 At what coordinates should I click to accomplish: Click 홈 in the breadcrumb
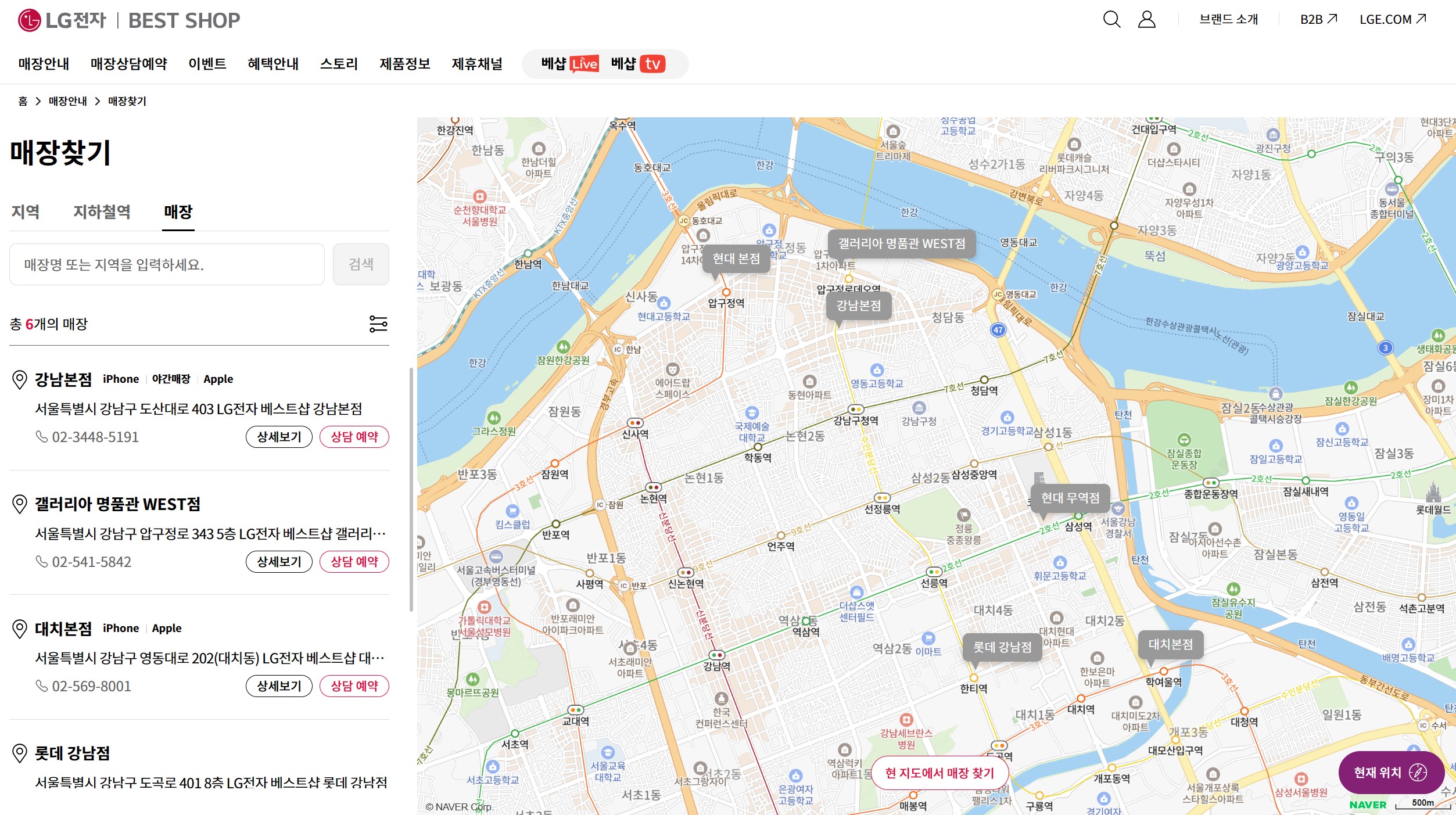coord(23,101)
